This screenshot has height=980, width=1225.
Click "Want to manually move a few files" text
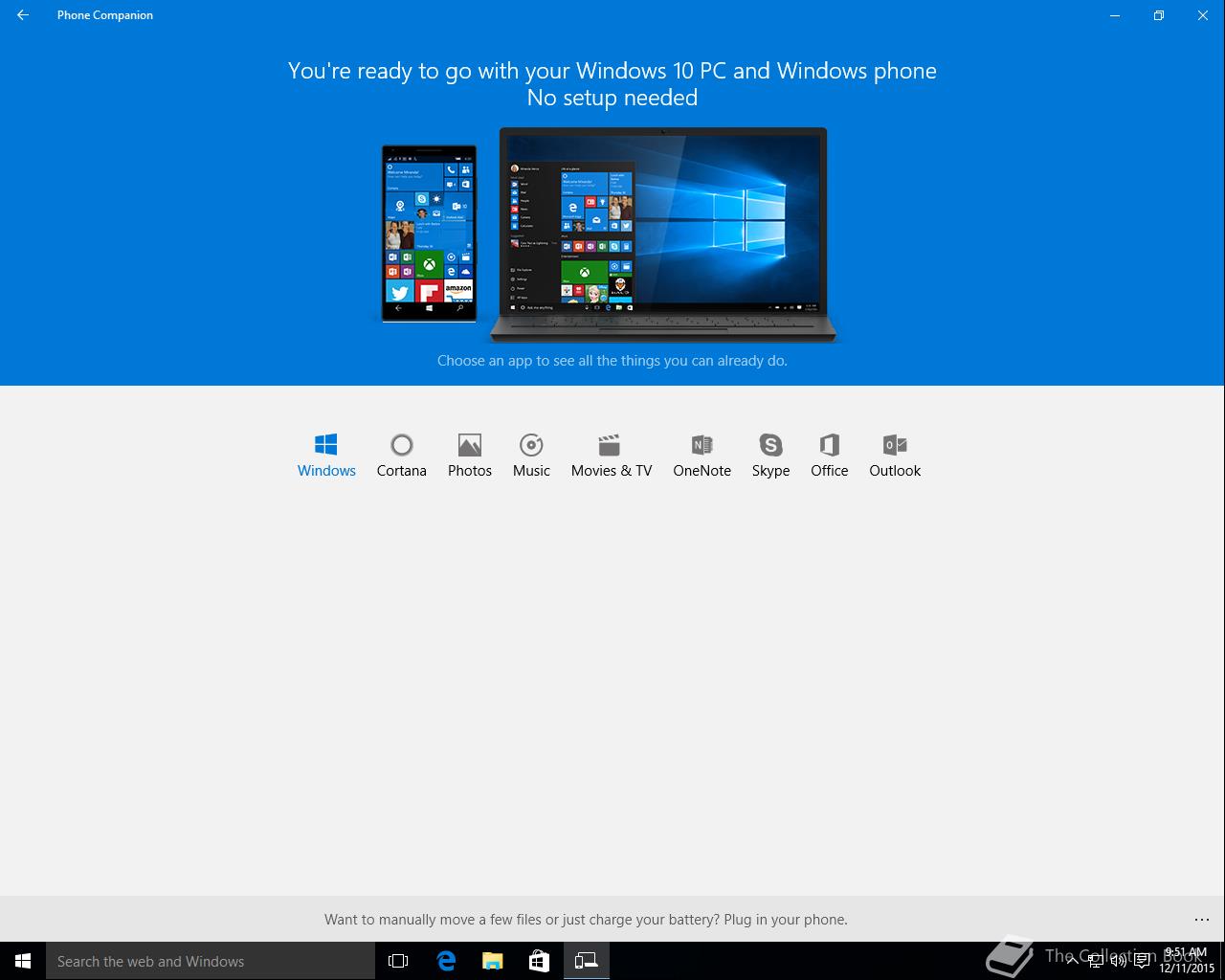point(586,920)
